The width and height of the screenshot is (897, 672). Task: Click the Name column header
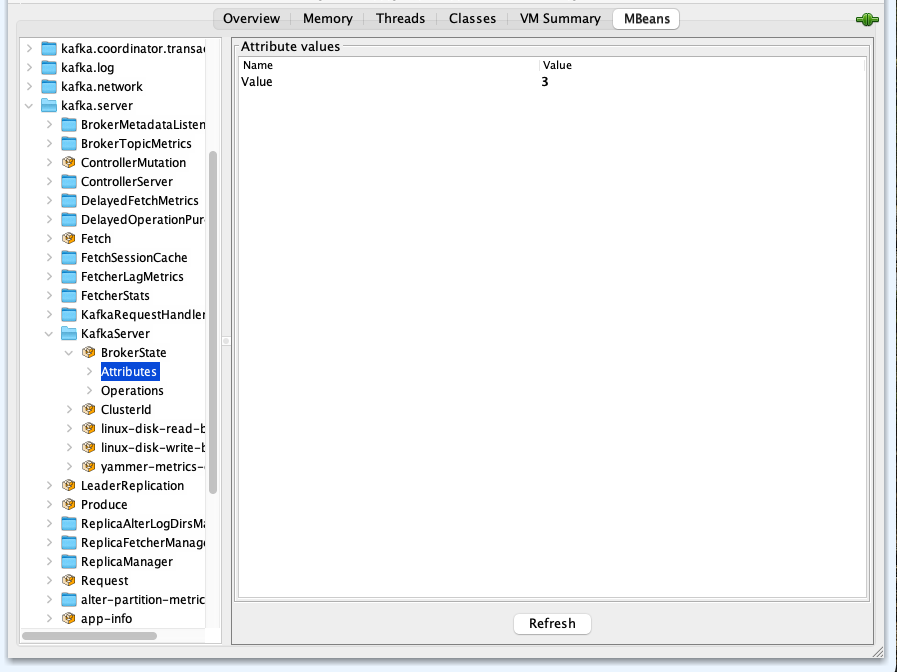coord(389,65)
